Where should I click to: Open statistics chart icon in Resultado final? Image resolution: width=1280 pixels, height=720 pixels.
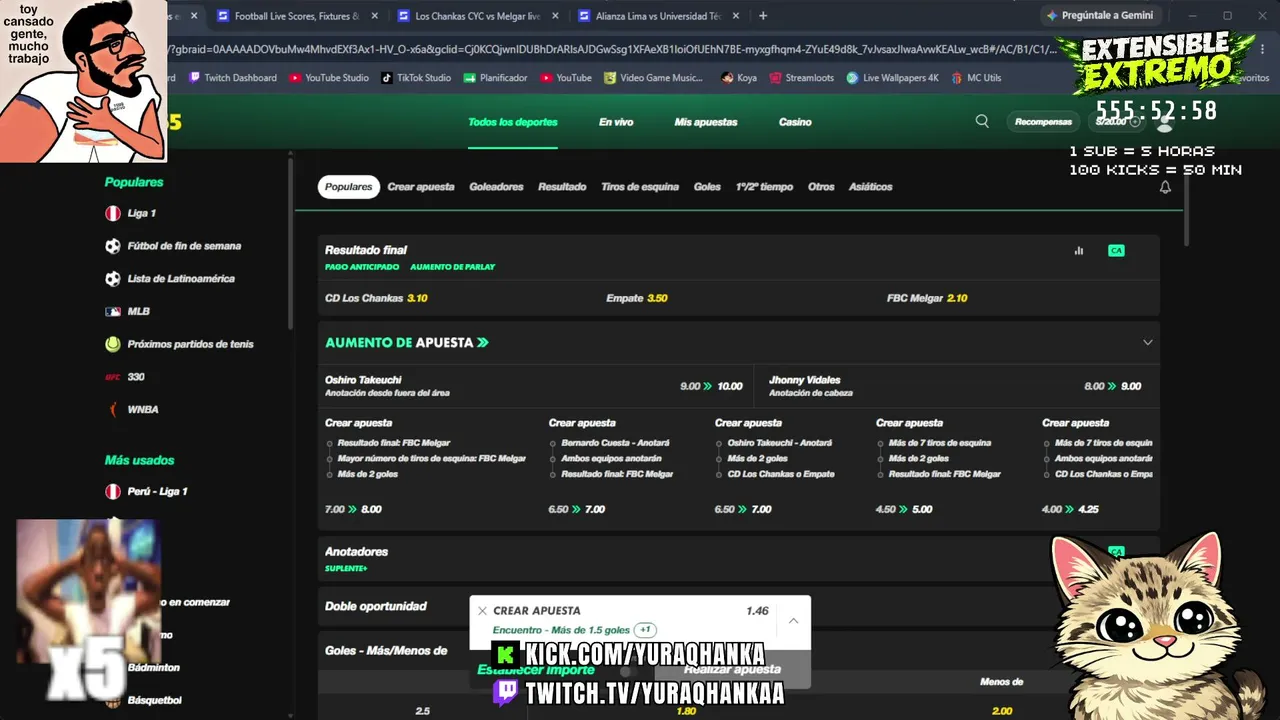click(x=1078, y=250)
